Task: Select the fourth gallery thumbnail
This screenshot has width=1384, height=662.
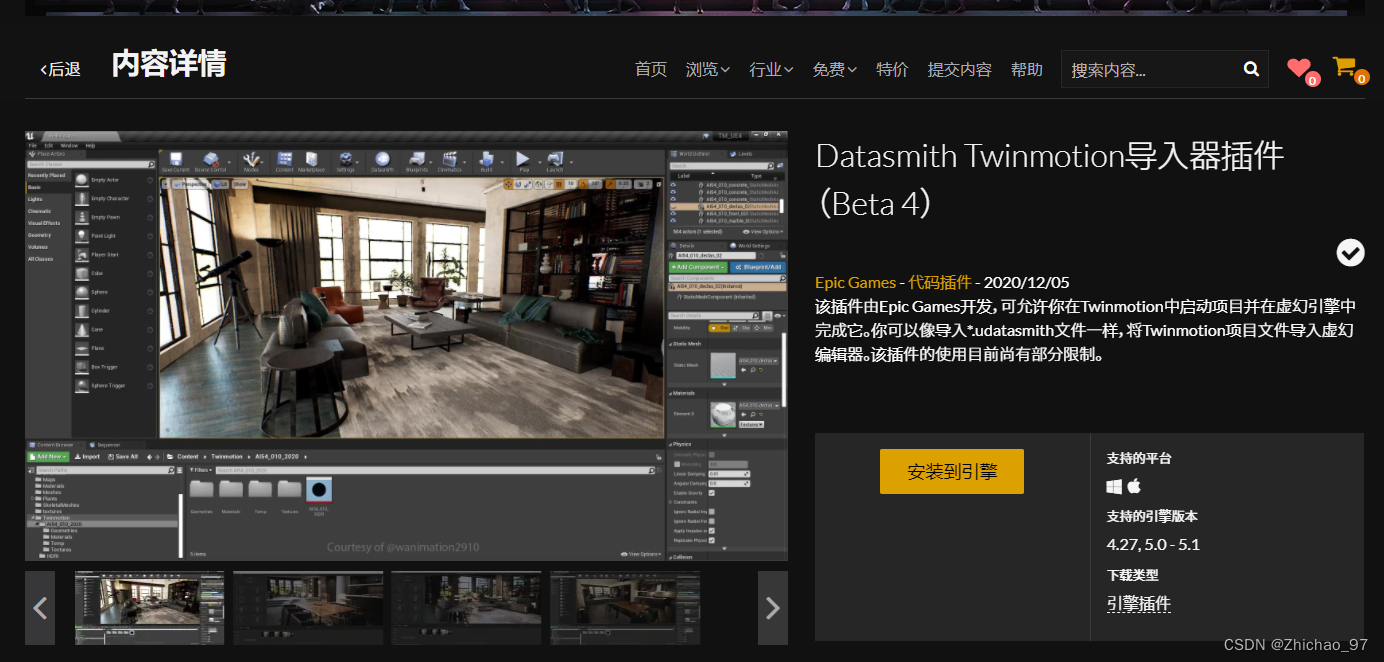Action: point(625,608)
